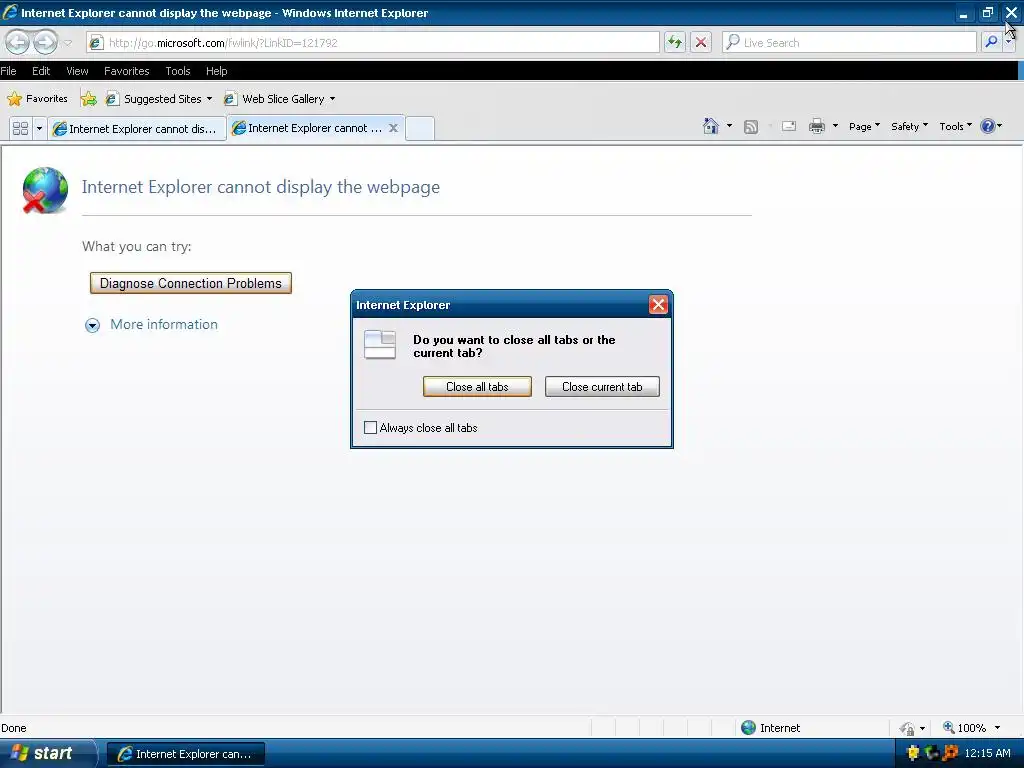The height and width of the screenshot is (768, 1024).
Task: Click the orange tray notification icon
Action: (950, 753)
